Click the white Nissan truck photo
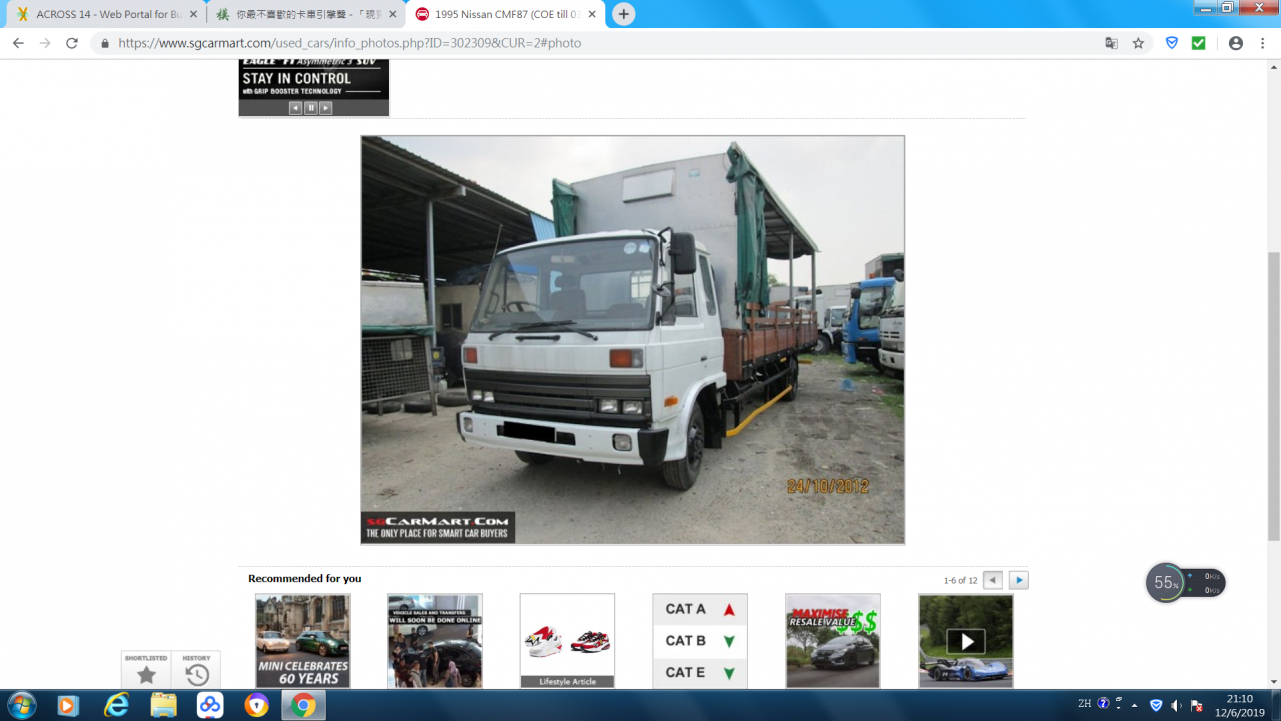 tap(633, 340)
